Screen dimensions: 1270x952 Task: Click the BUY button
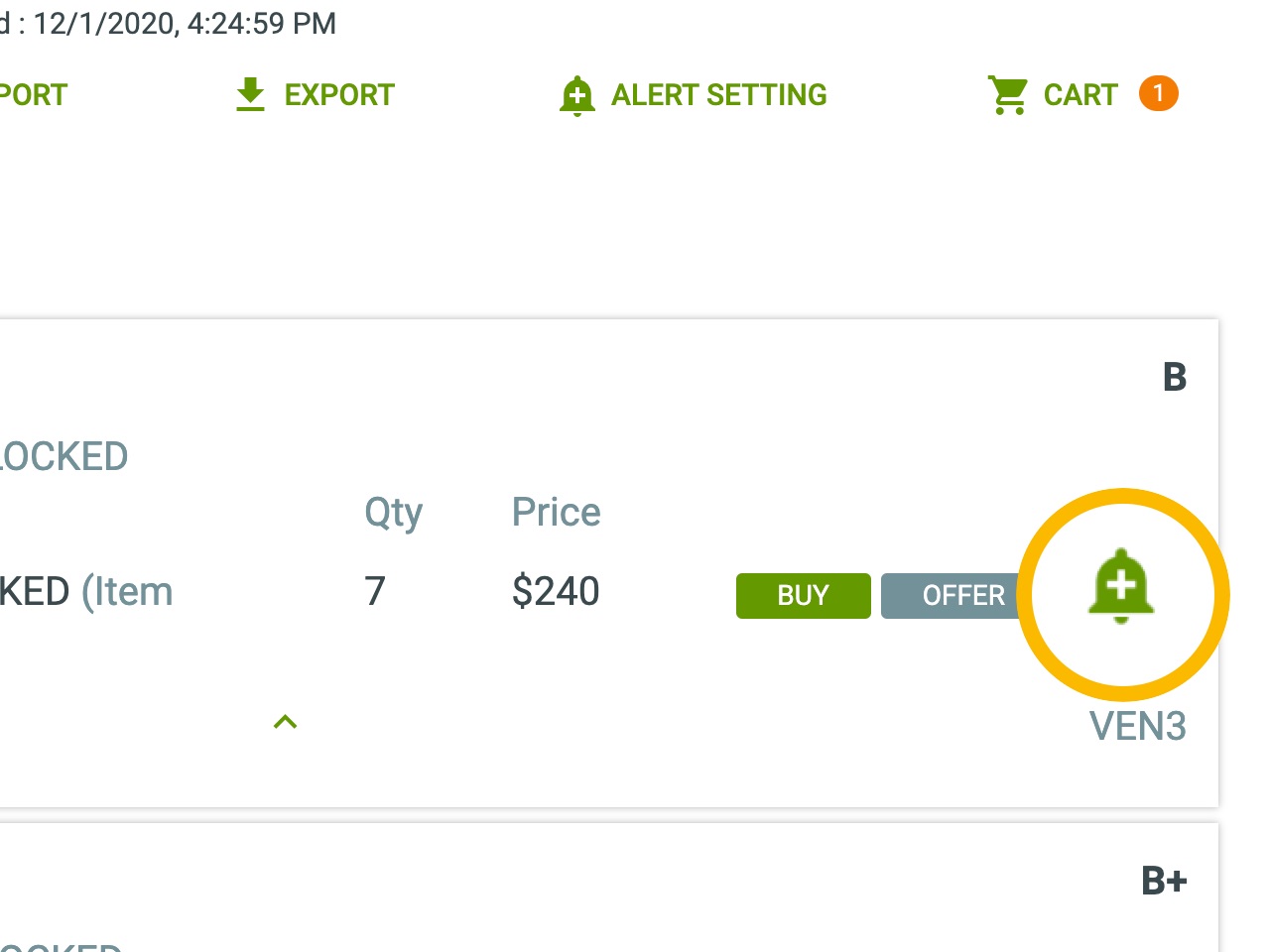[803, 595]
